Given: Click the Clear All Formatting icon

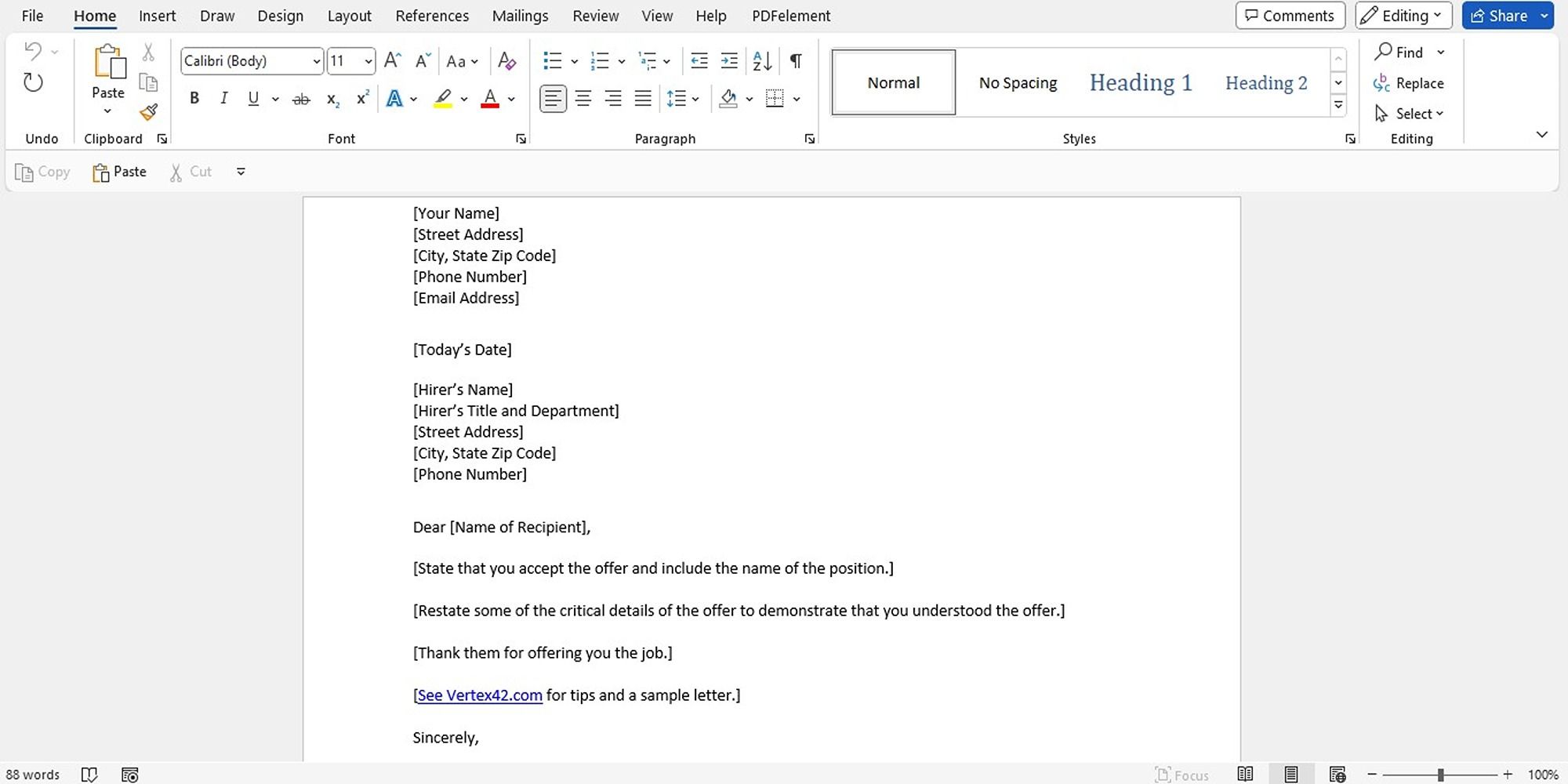Looking at the screenshot, I should [x=507, y=61].
